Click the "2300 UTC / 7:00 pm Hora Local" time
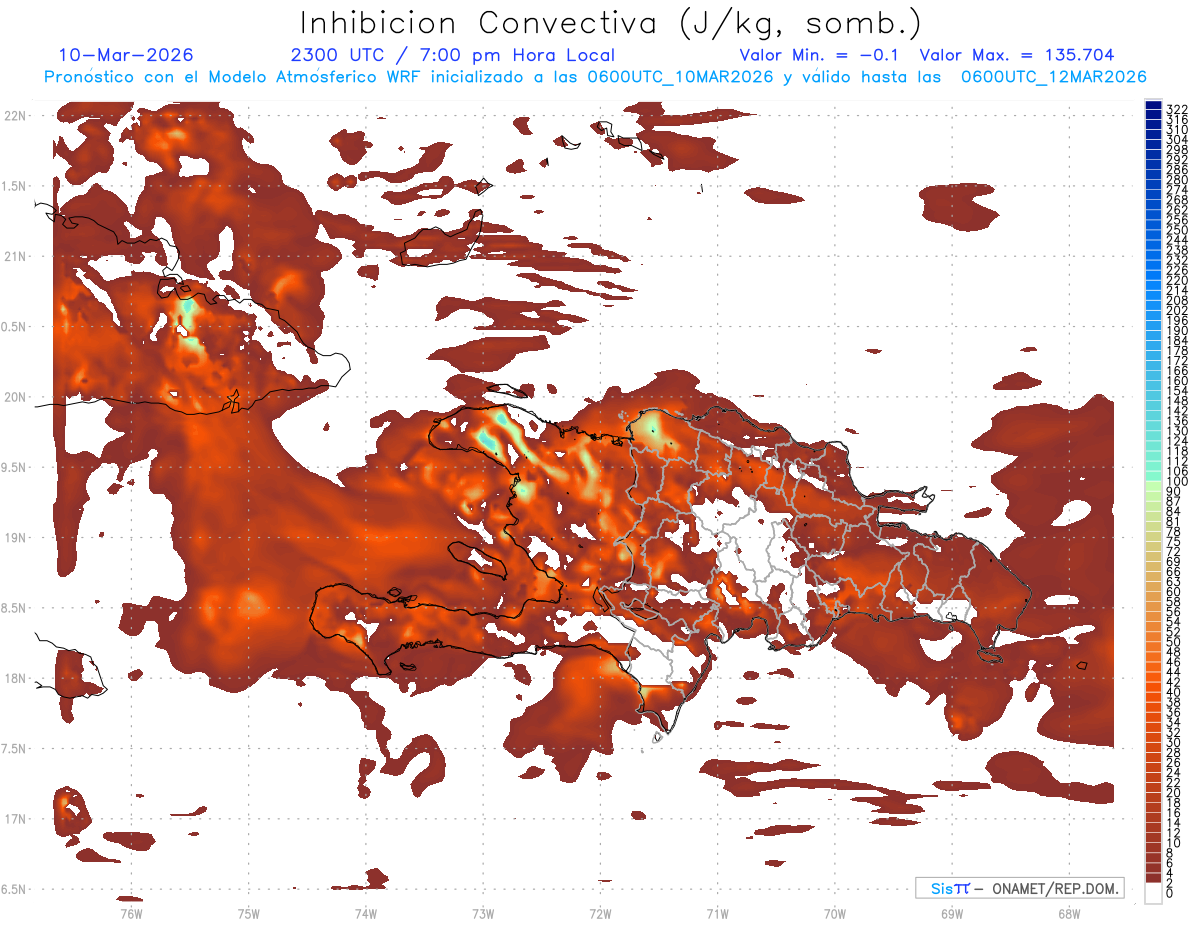1200x927 pixels. [452, 56]
